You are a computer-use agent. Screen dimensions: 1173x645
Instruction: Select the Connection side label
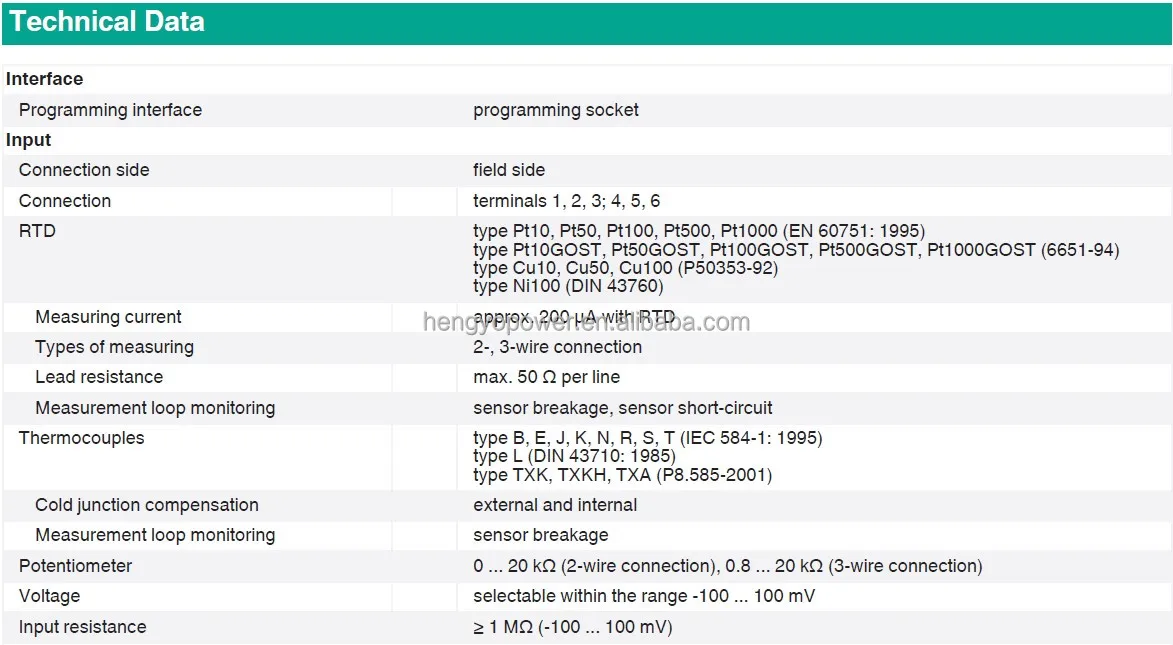click(x=84, y=170)
